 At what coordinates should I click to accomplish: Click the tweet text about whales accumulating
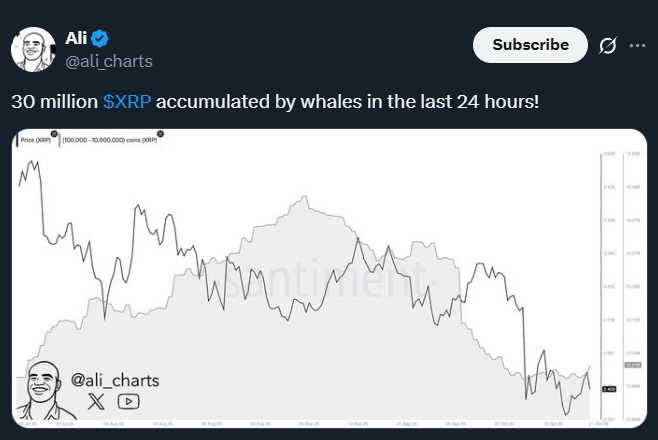pos(275,103)
